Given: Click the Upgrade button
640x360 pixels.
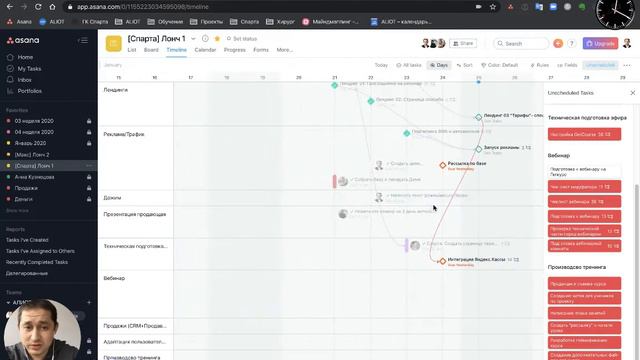Looking at the screenshot, I should [x=600, y=43].
